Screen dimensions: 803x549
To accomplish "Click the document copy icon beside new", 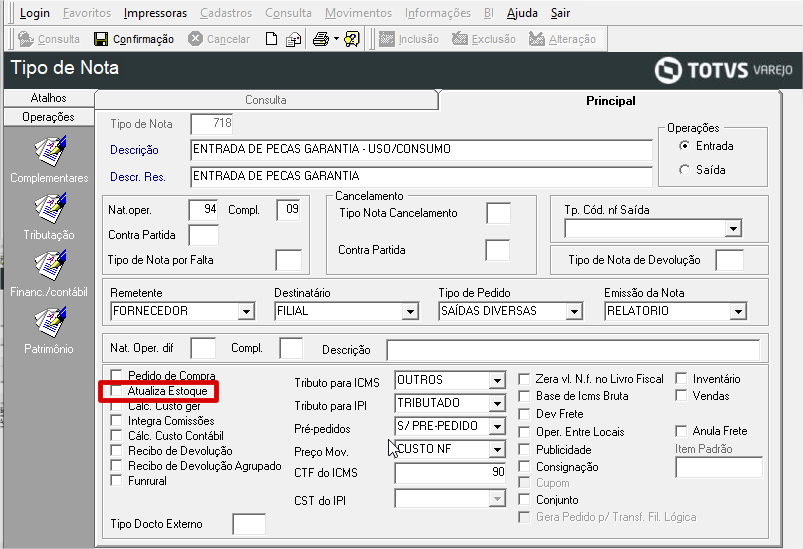I will tap(293, 39).
